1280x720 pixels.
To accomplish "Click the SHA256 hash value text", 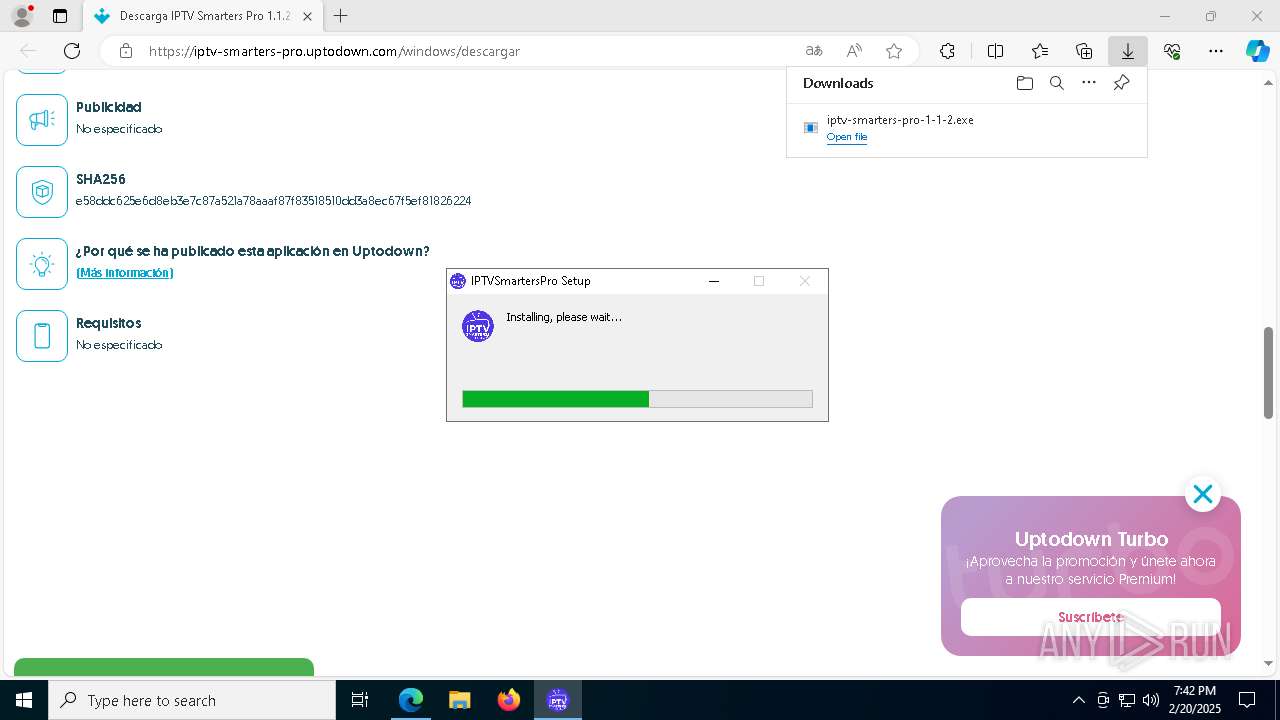I will pos(273,201).
